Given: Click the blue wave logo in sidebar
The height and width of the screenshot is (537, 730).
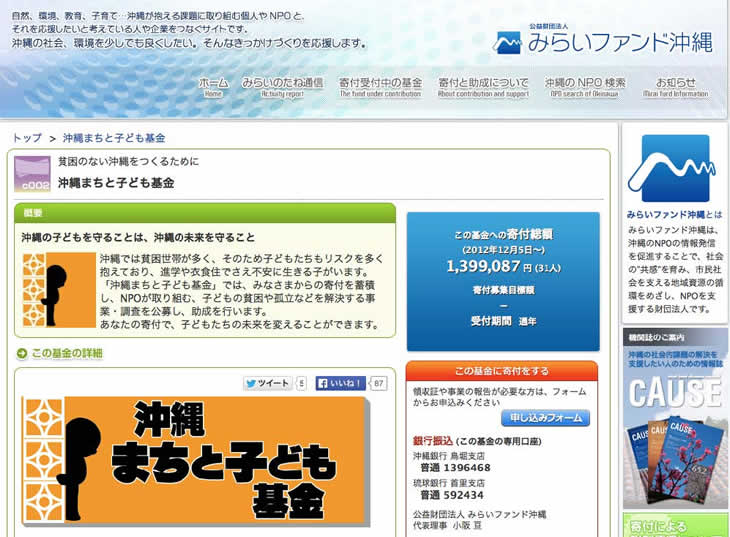Looking at the screenshot, I should (x=668, y=169).
